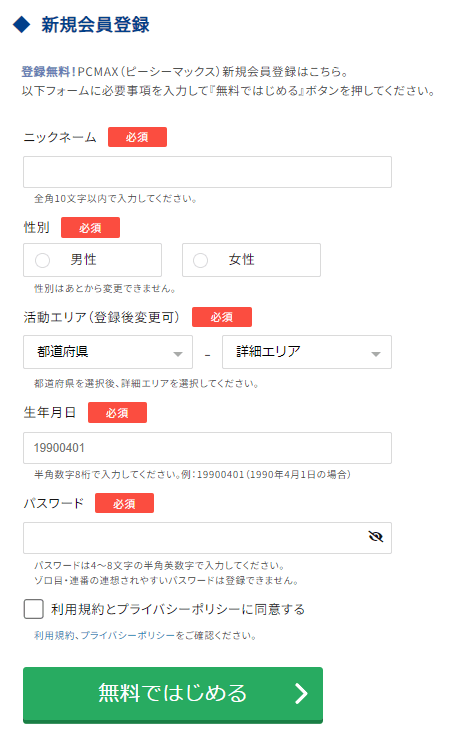Viewport: 460px width, 735px height.
Task: Click the 必須 badge next to ニックネーム
Action: 137,137
